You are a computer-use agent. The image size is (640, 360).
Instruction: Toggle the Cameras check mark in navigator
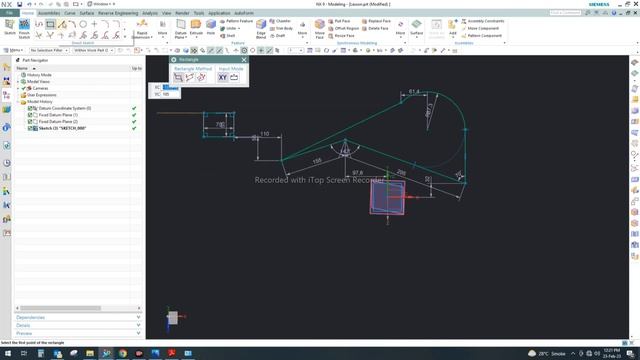pos(24,88)
